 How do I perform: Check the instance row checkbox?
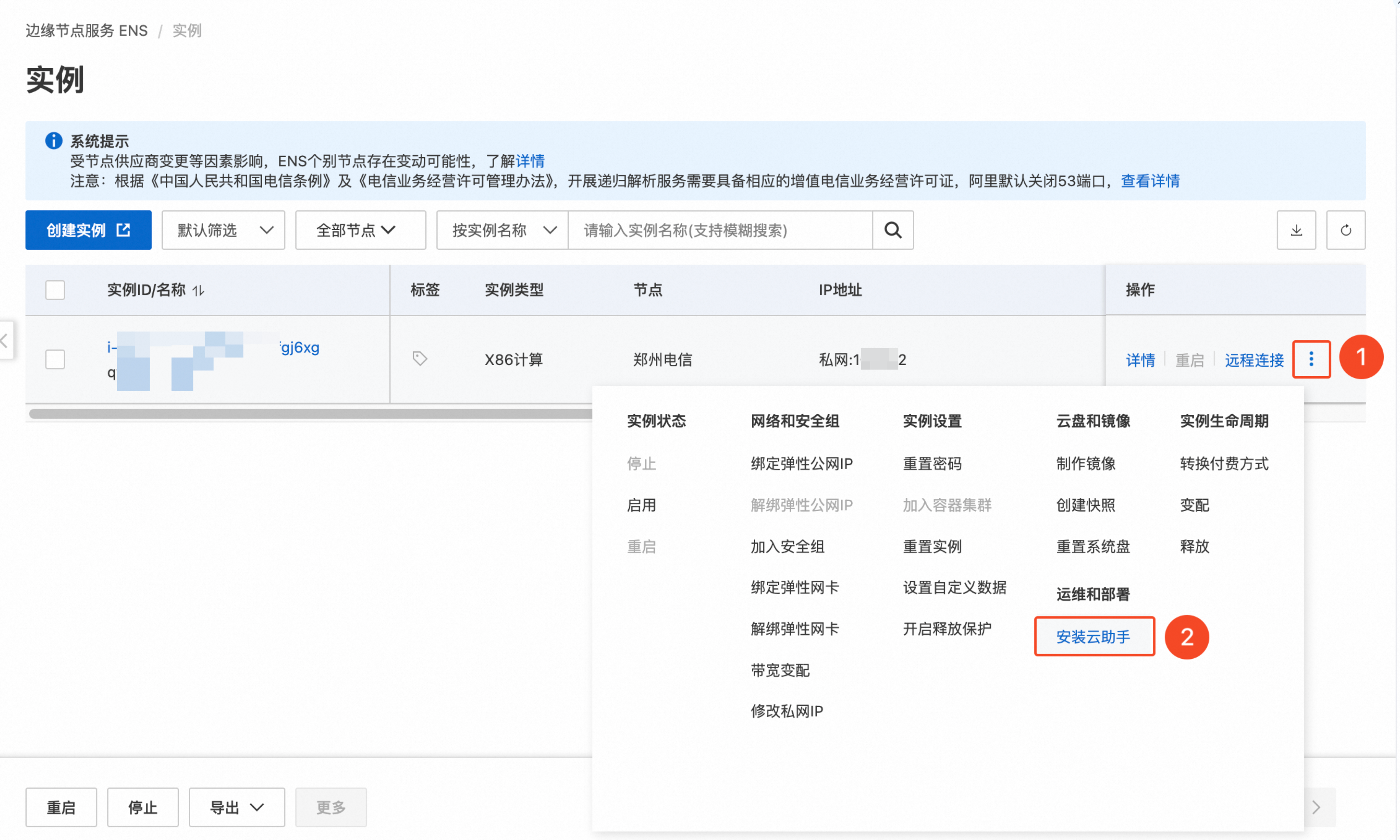coord(55,359)
